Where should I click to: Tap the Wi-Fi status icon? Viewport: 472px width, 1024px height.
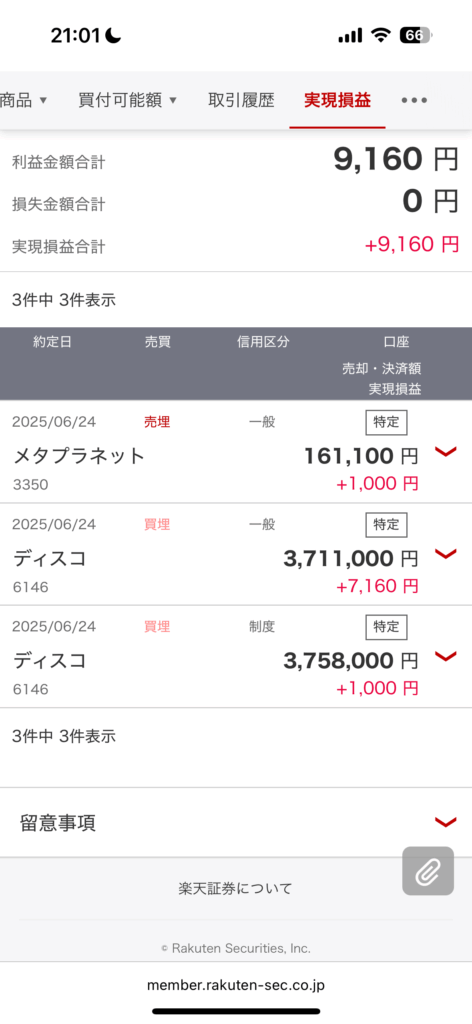click(x=381, y=35)
